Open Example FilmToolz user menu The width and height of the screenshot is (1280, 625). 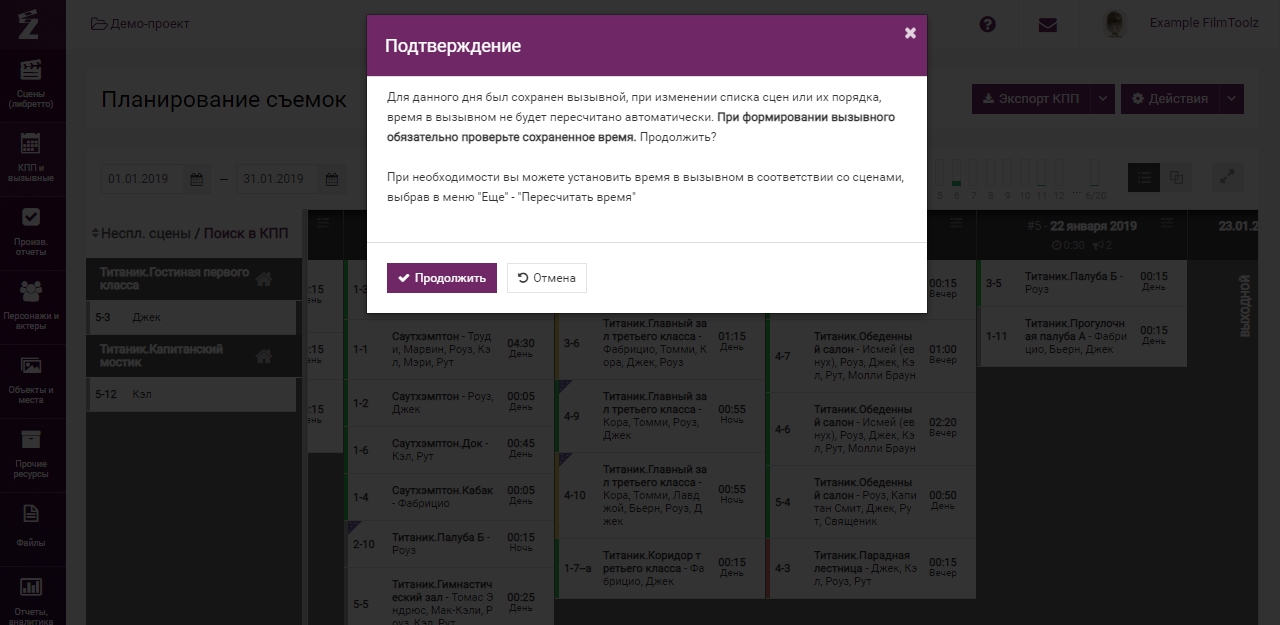pyautogui.click(x=1204, y=23)
